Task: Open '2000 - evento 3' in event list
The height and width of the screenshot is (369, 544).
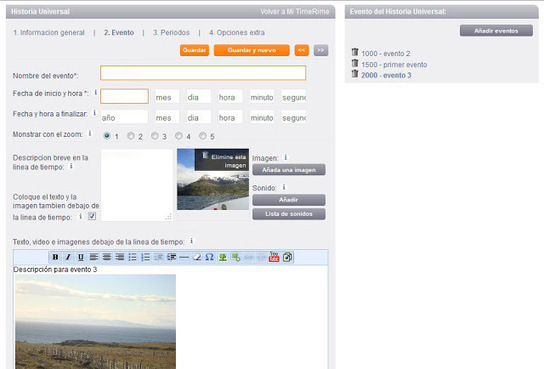Action: pos(386,75)
